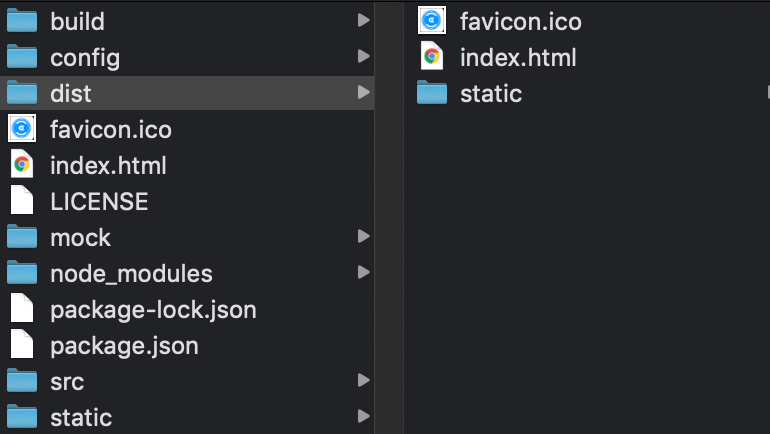This screenshot has height=434, width=770.
Task: Select the LICENSE file name
Action: point(99,202)
